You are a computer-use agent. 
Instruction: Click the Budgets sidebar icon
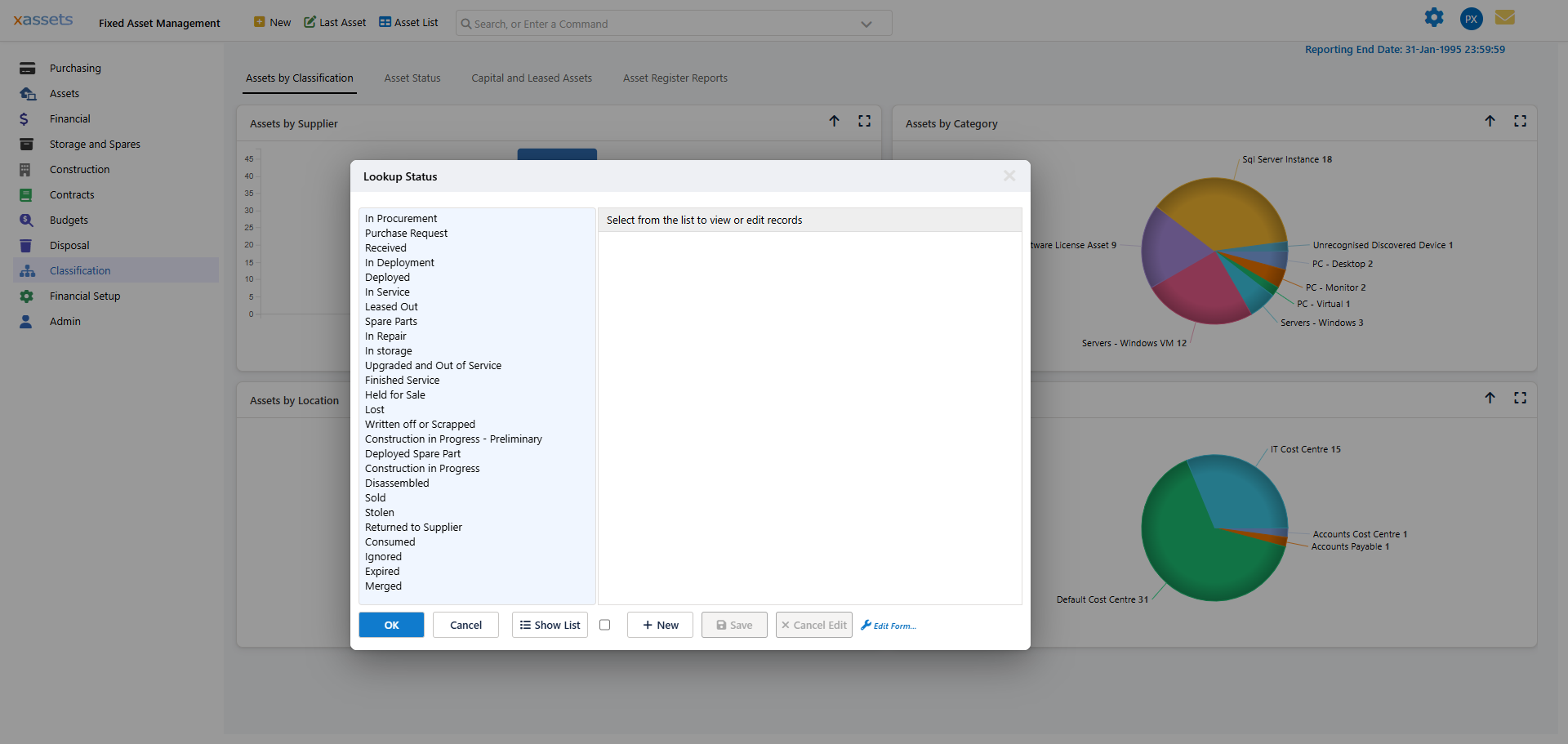pyautogui.click(x=27, y=220)
